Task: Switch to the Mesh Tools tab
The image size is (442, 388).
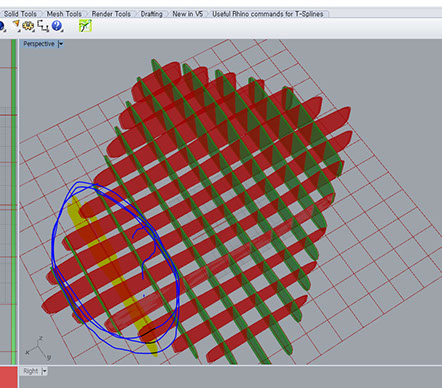Action: (x=64, y=14)
